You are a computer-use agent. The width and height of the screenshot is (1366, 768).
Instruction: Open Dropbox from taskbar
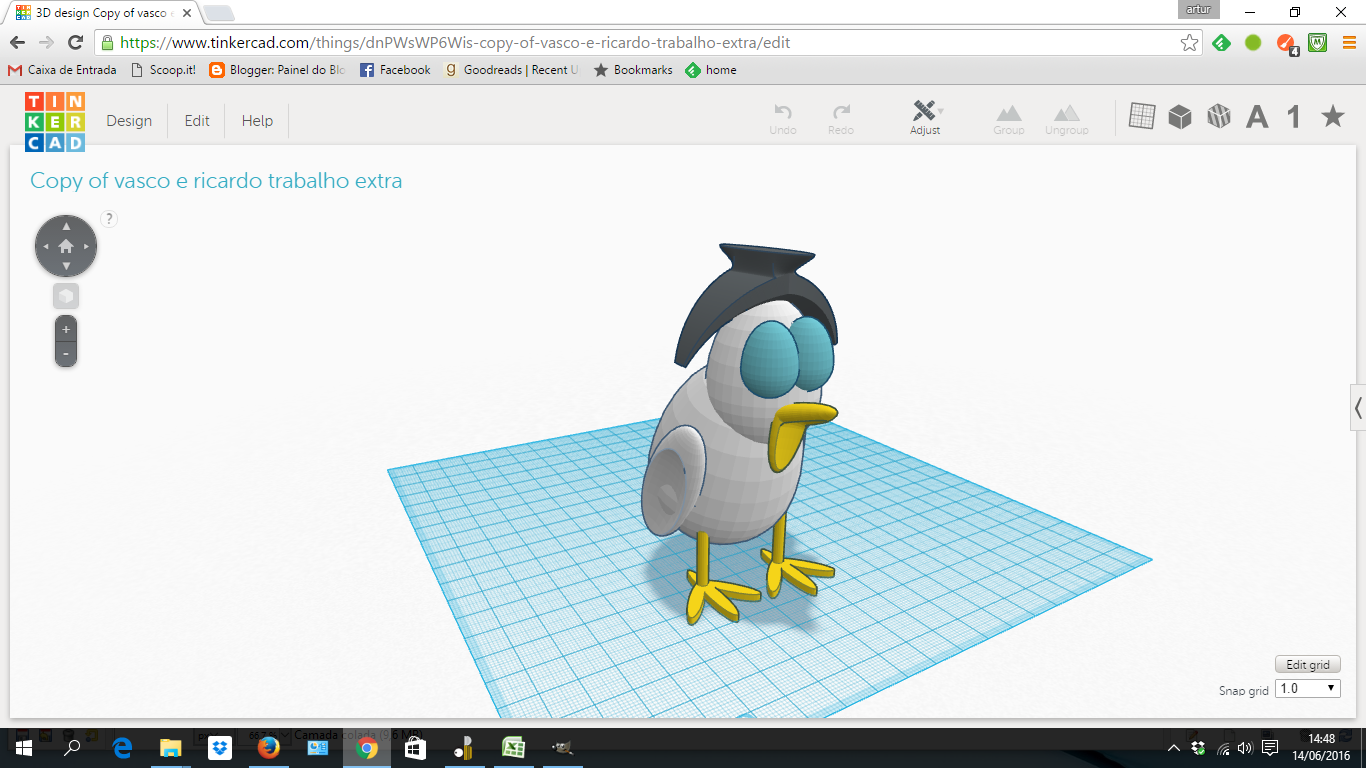(219, 748)
